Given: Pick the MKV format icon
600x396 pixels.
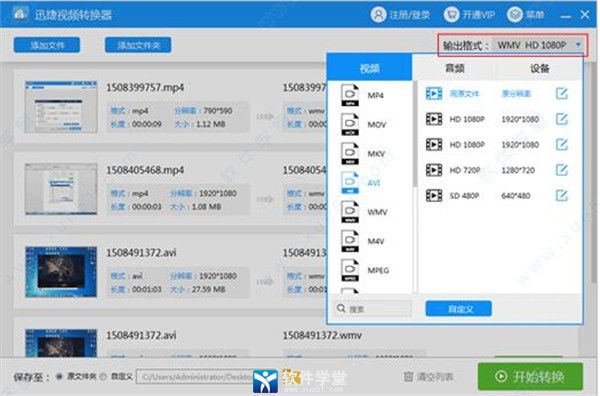Looking at the screenshot, I should pyautogui.click(x=350, y=153).
